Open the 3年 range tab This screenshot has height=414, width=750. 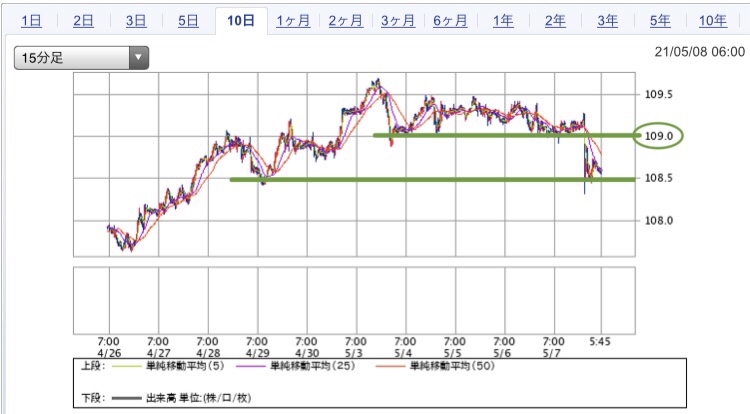tap(607, 21)
